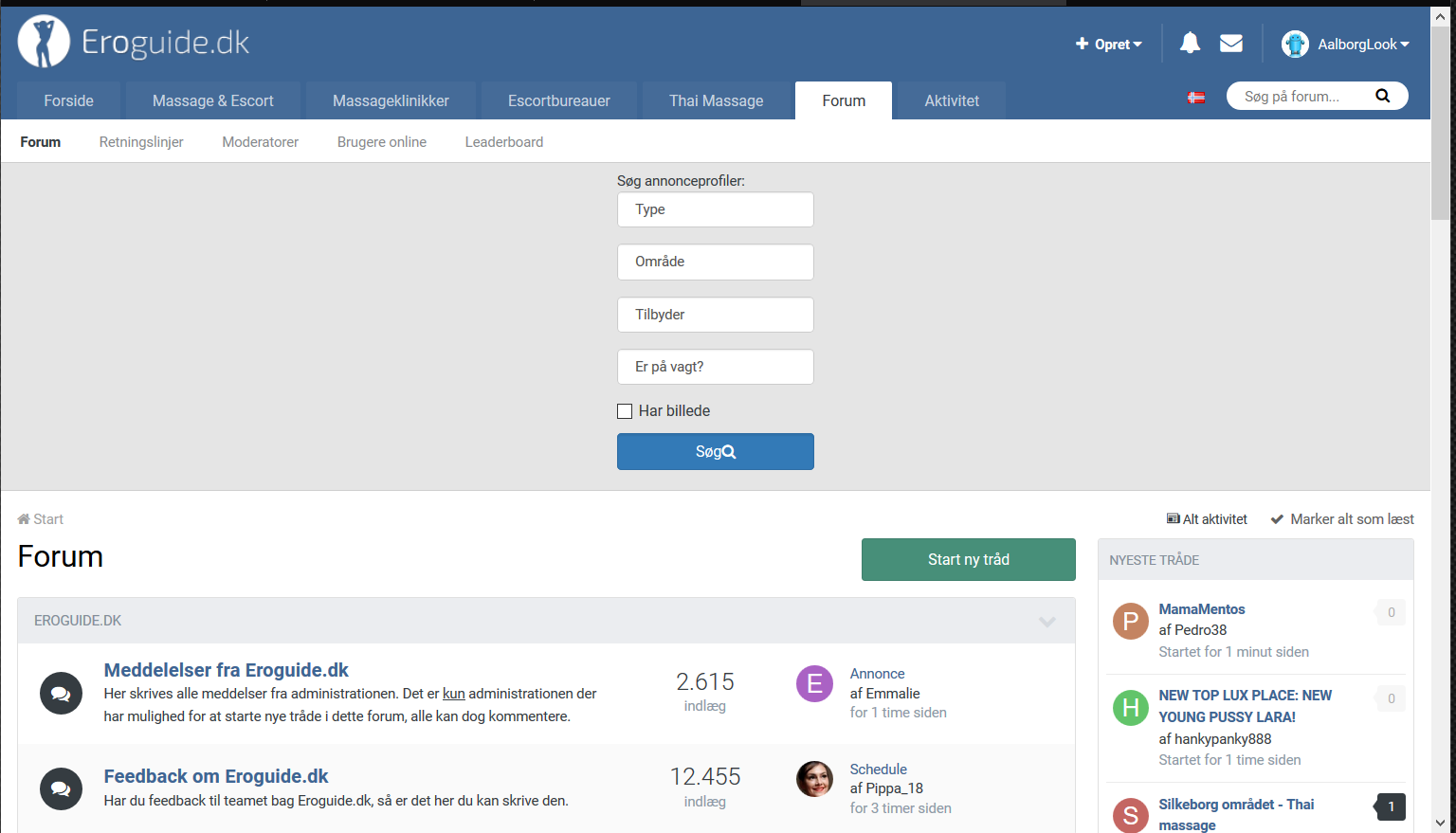Open the Thai Massage tab
1456x833 pixels.
pos(717,100)
